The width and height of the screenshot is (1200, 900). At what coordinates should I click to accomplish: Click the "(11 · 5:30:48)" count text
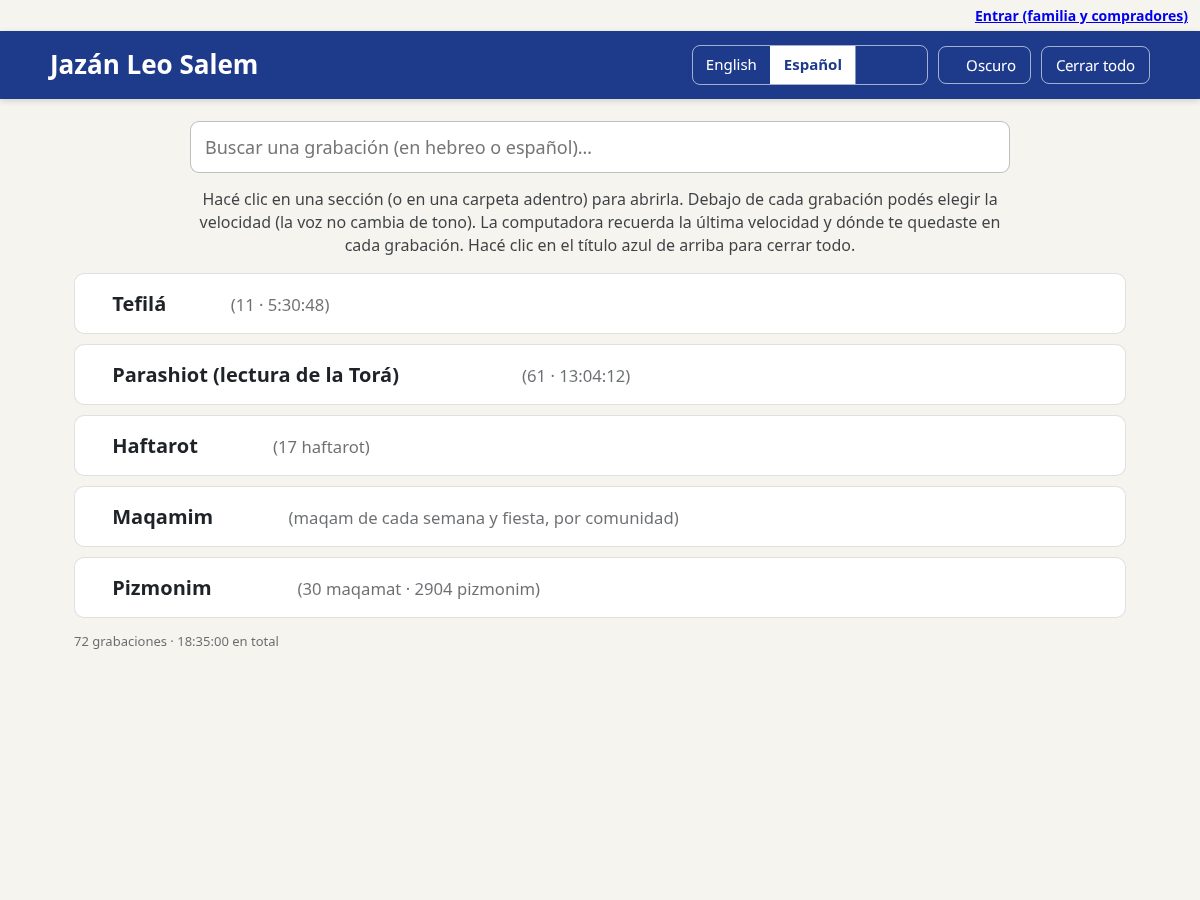(280, 305)
